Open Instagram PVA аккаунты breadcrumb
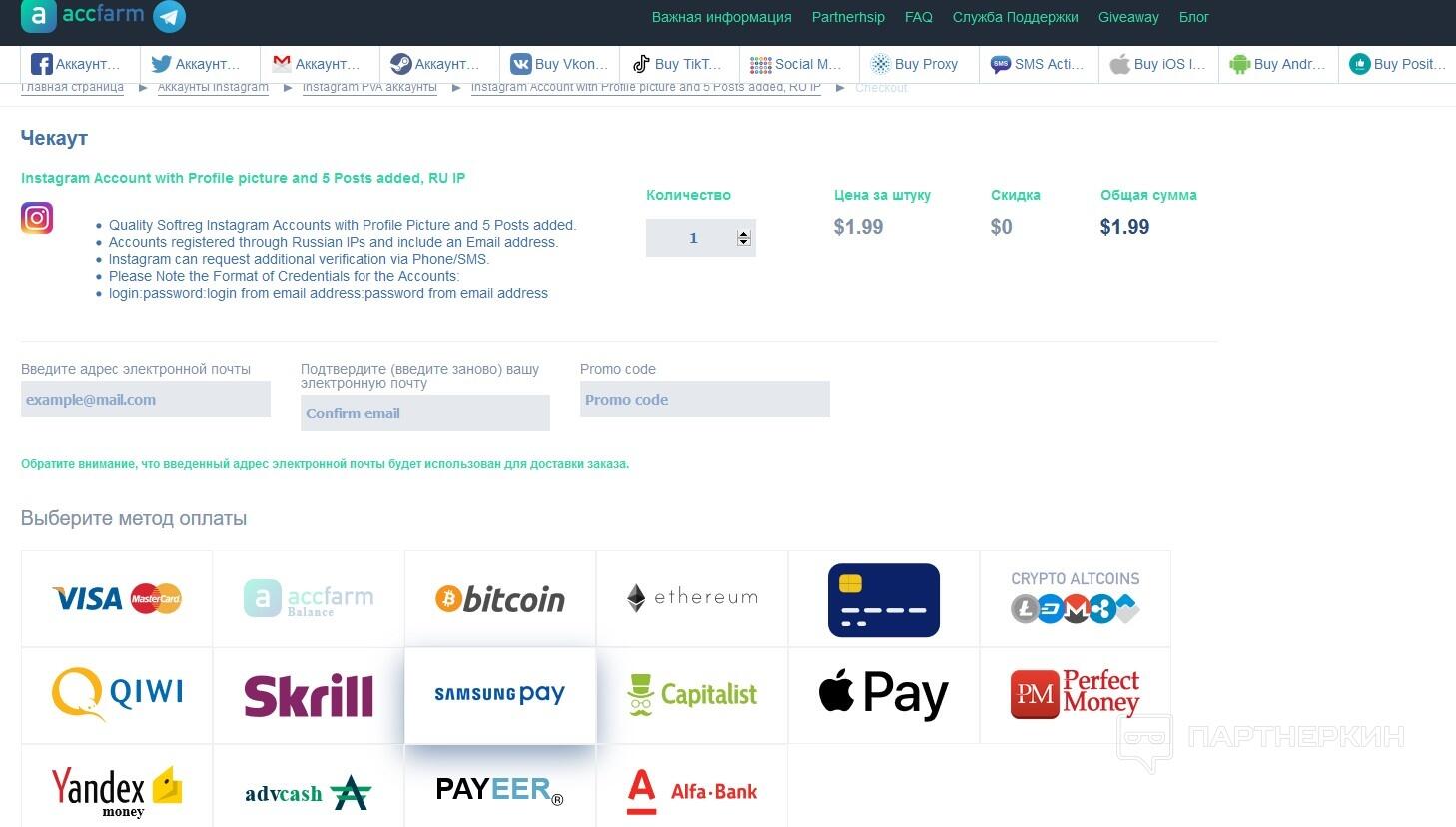The width and height of the screenshot is (1456, 827). tap(369, 88)
